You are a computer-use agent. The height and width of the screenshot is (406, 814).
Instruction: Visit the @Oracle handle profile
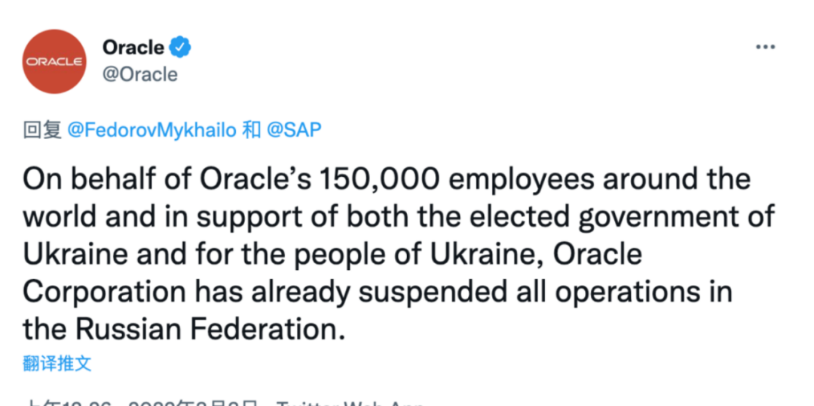(140, 75)
